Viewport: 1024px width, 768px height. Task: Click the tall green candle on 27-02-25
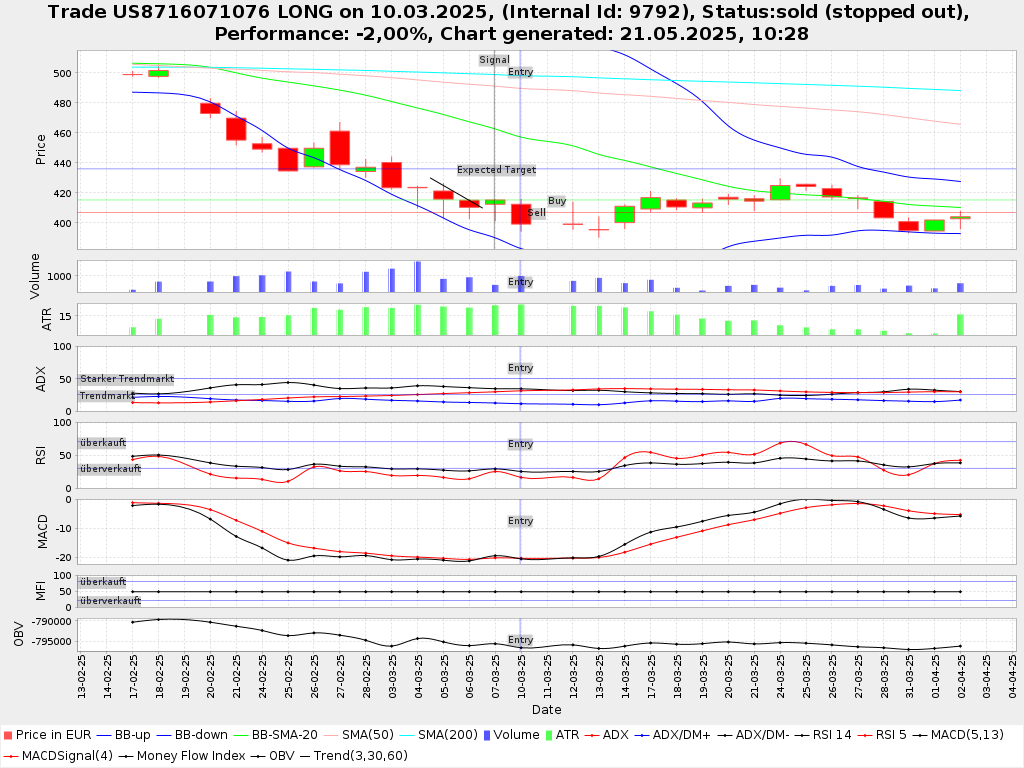(x=340, y=148)
